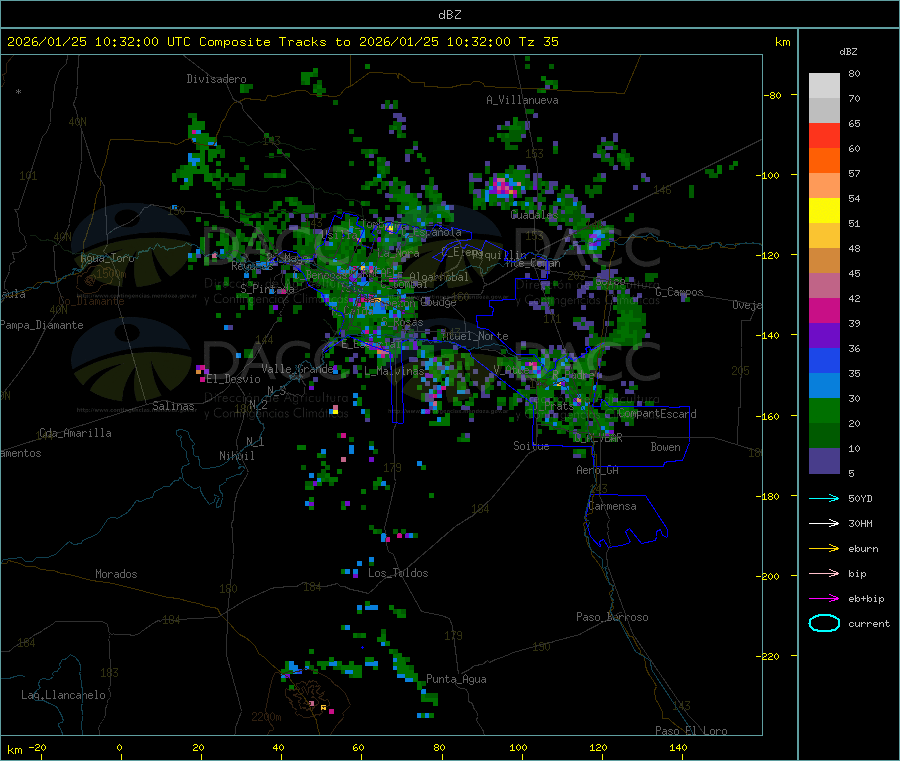900x761 pixels.
Task: Click the Paso_El_Loro map label
Action: tap(691, 731)
